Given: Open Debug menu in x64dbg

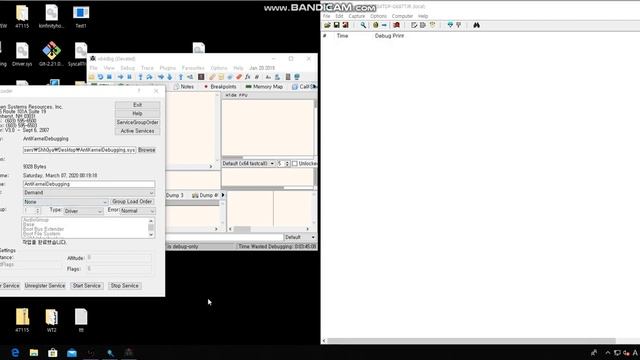Looking at the screenshot, I should [x=127, y=68].
